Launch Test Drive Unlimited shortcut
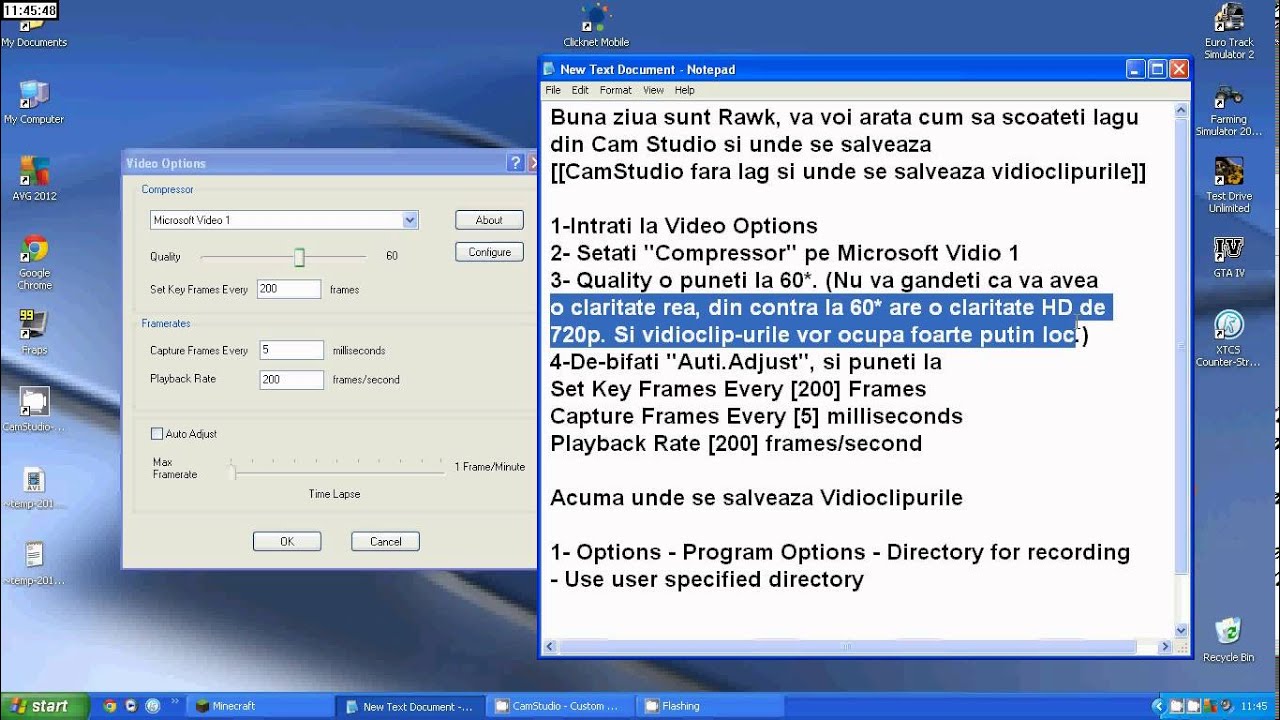The image size is (1280, 720). tap(1229, 186)
